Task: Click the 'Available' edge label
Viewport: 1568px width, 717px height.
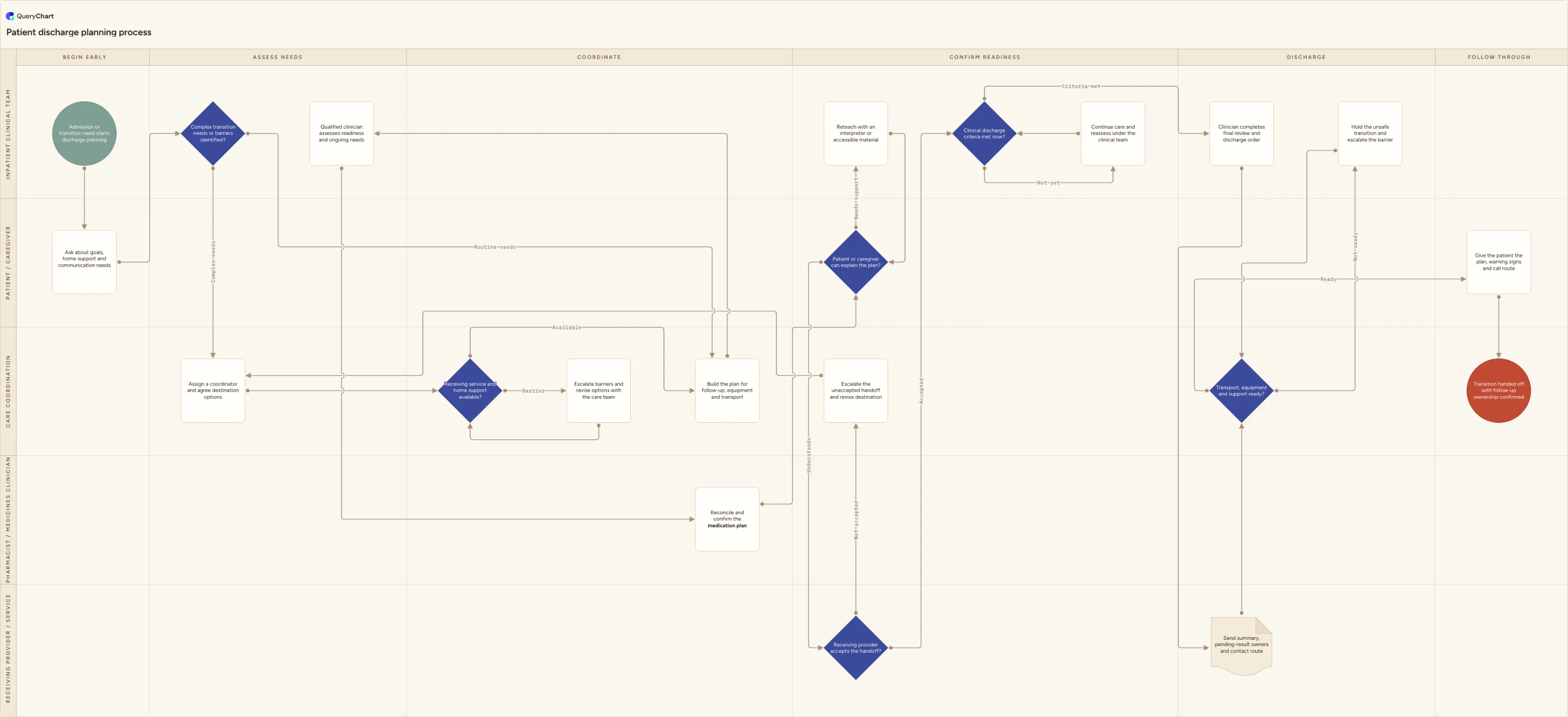Action: pos(567,327)
